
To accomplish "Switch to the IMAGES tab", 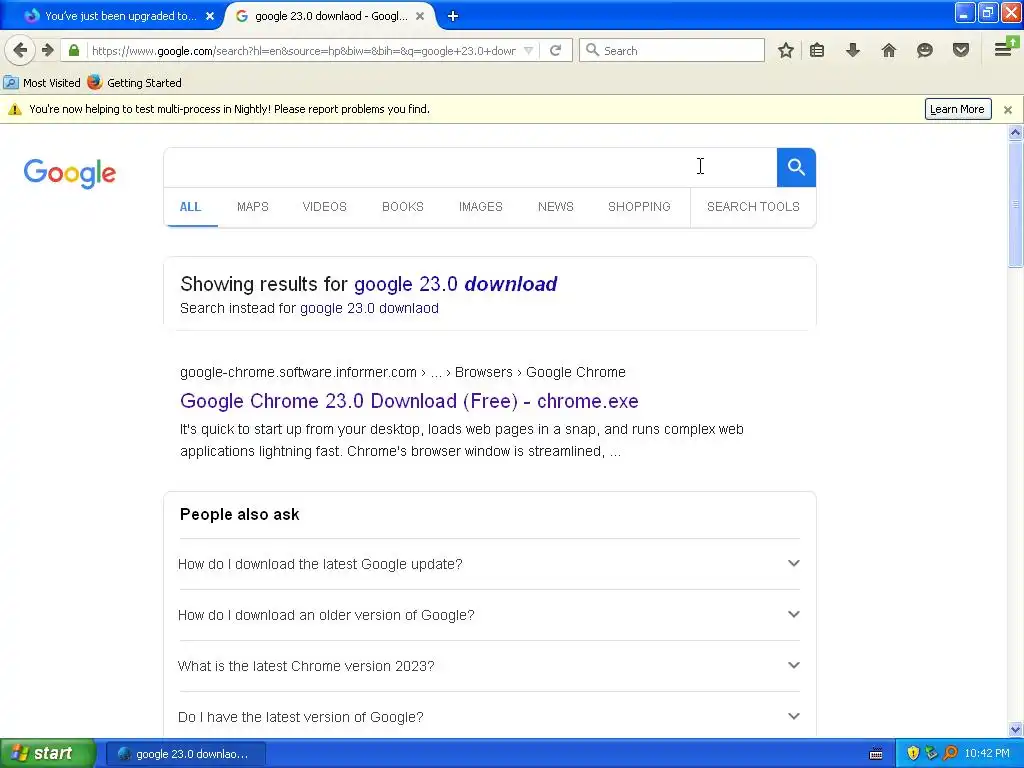I will point(481,207).
